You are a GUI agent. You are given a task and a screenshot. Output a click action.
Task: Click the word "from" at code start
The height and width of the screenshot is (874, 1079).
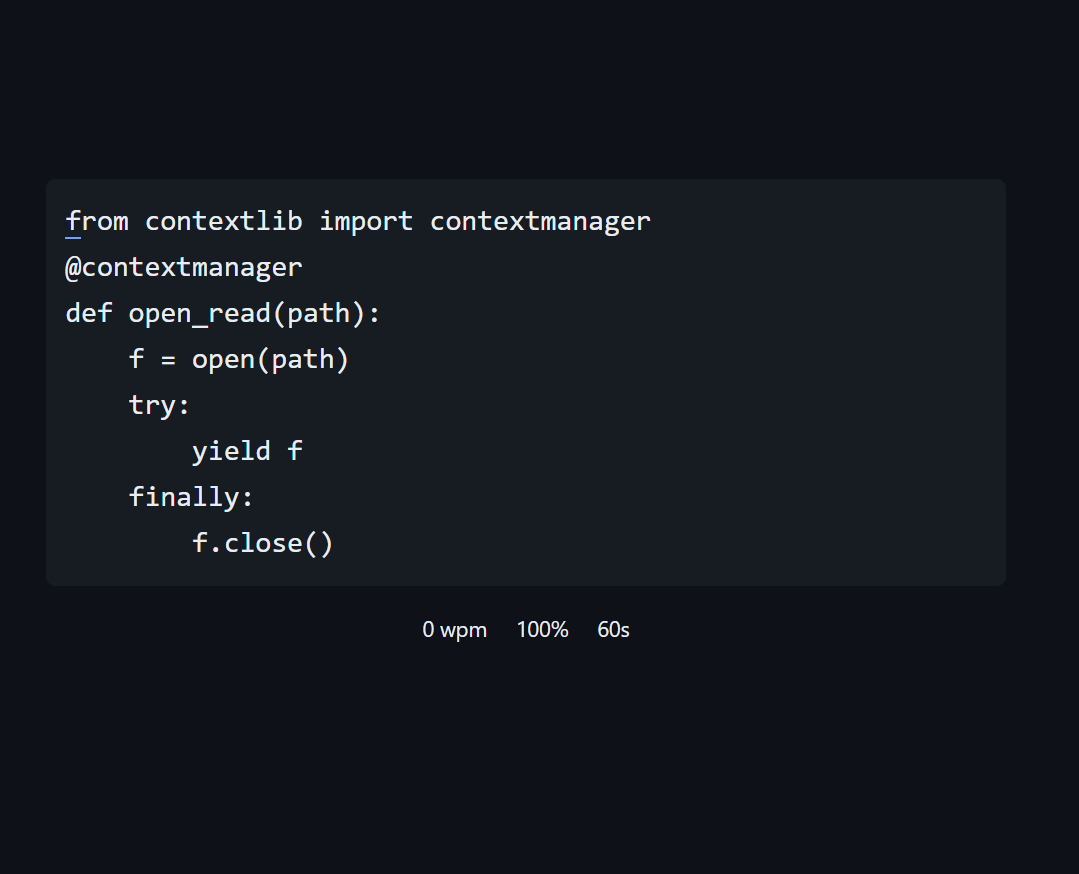tap(97, 222)
